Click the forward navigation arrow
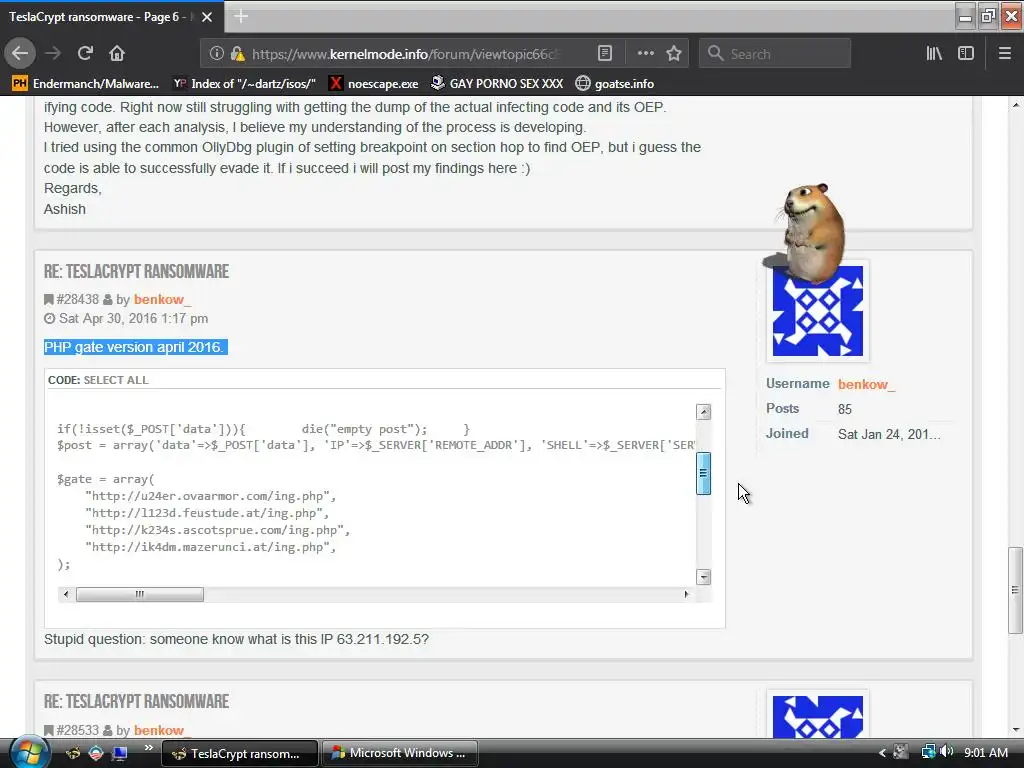The height and width of the screenshot is (768, 1024). pos(53,54)
